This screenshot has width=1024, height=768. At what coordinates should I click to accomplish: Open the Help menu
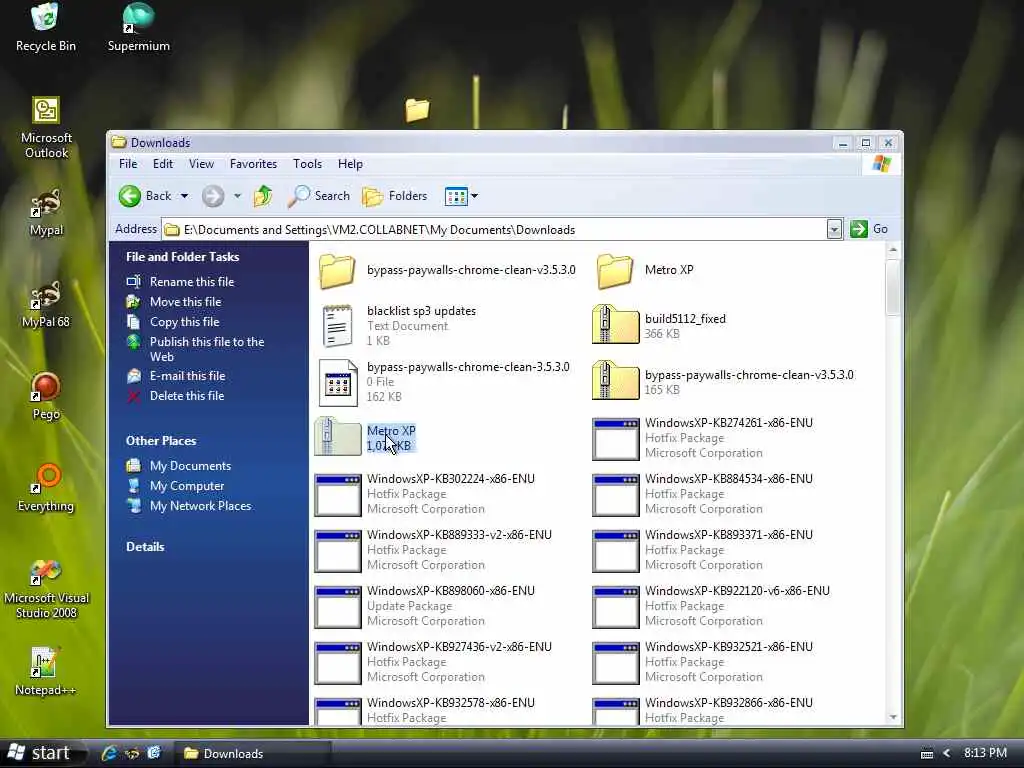[350, 164]
